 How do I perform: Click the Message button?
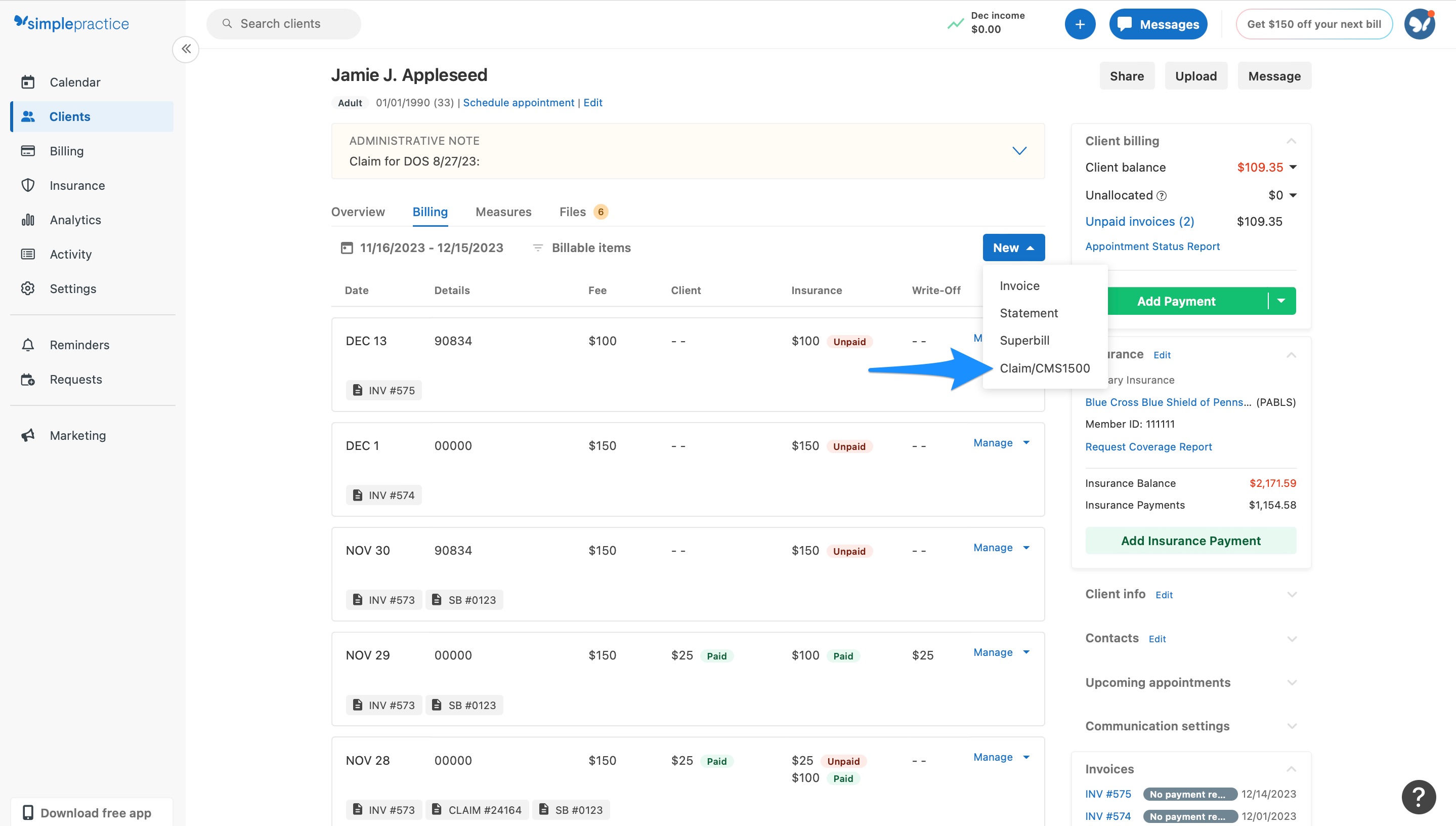pos(1274,76)
